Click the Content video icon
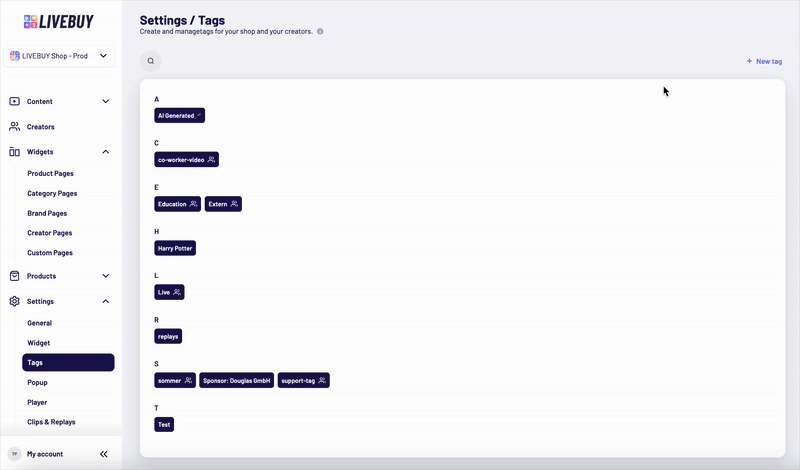The width and height of the screenshot is (800, 470). (x=14, y=102)
